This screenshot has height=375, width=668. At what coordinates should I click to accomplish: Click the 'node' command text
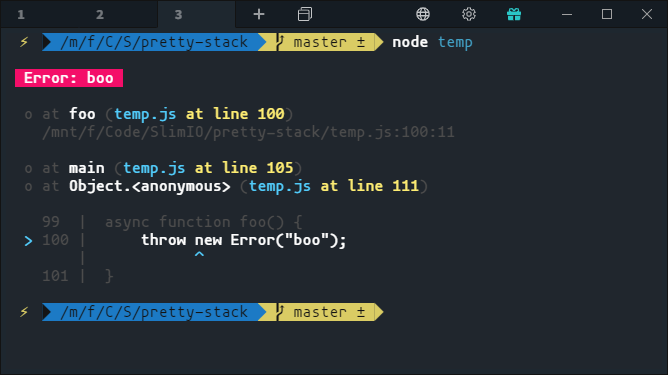(x=410, y=42)
